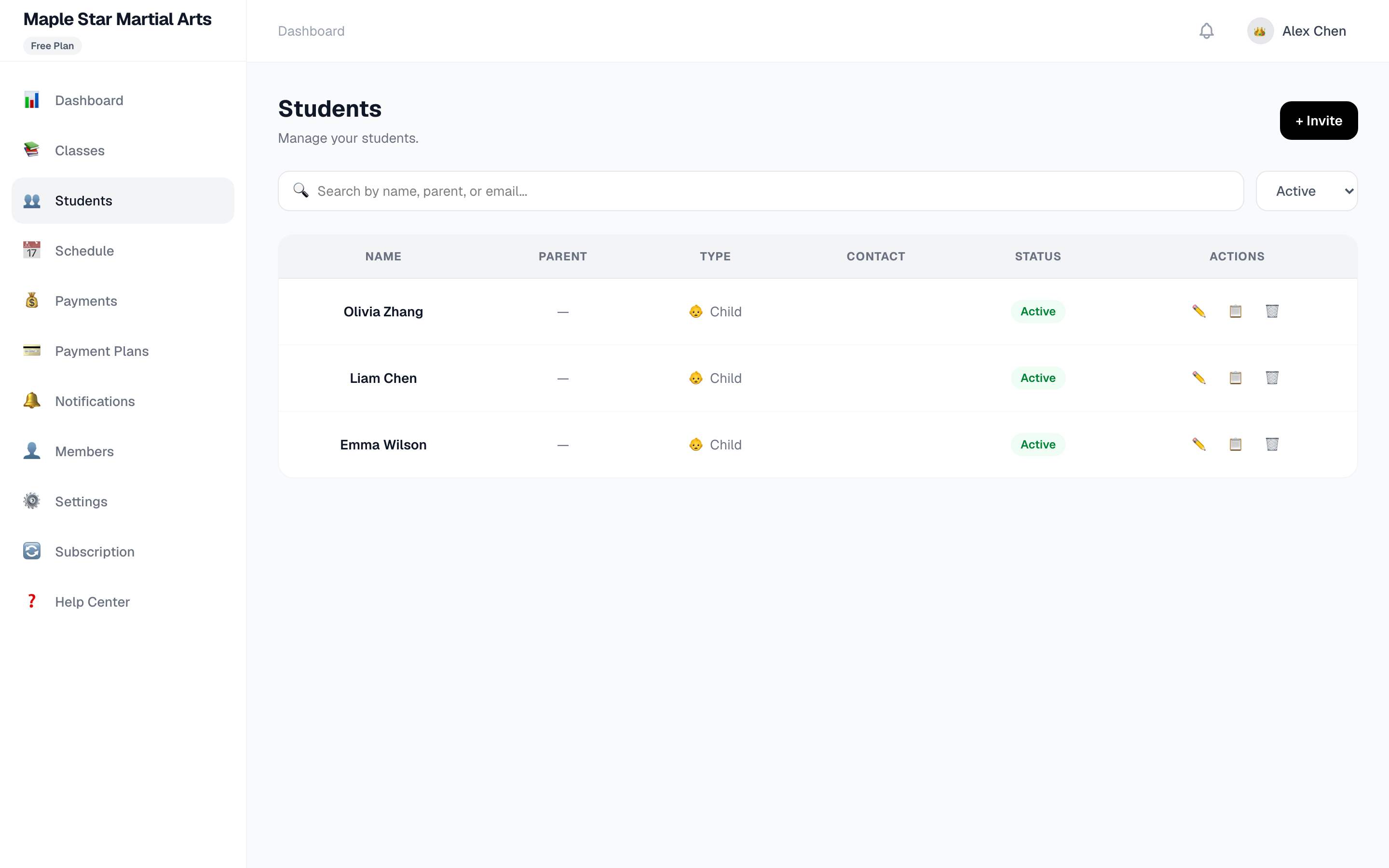Open Subscription in the sidebar
The width and height of the screenshot is (1389, 868).
coord(123,552)
